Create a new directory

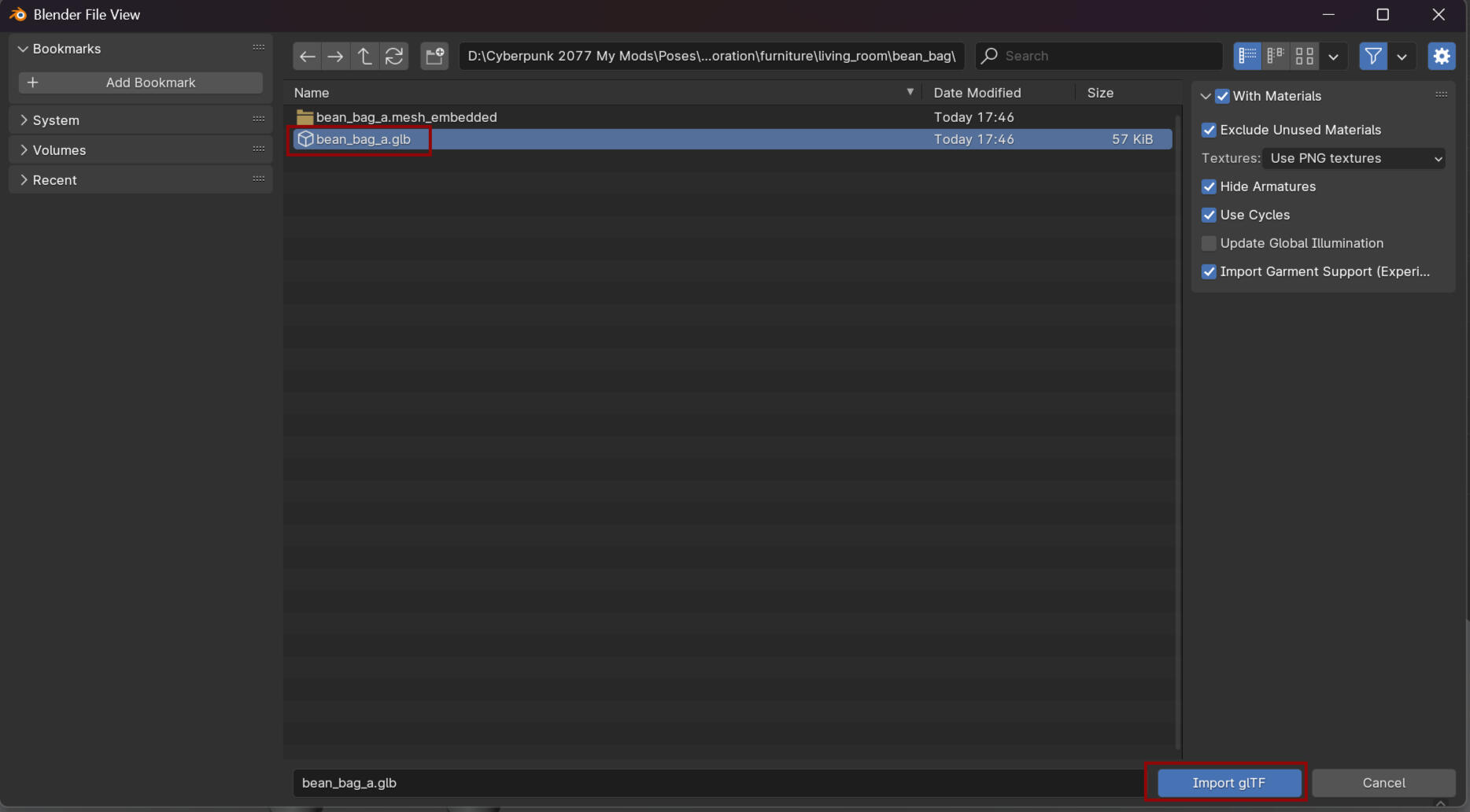pos(434,56)
